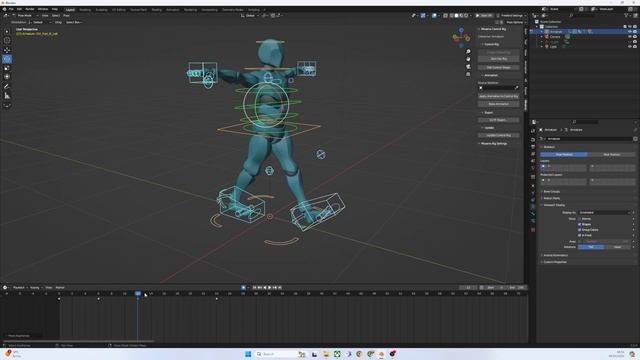Toggle auto keying record button
The image size is (640, 360).
coord(243,288)
